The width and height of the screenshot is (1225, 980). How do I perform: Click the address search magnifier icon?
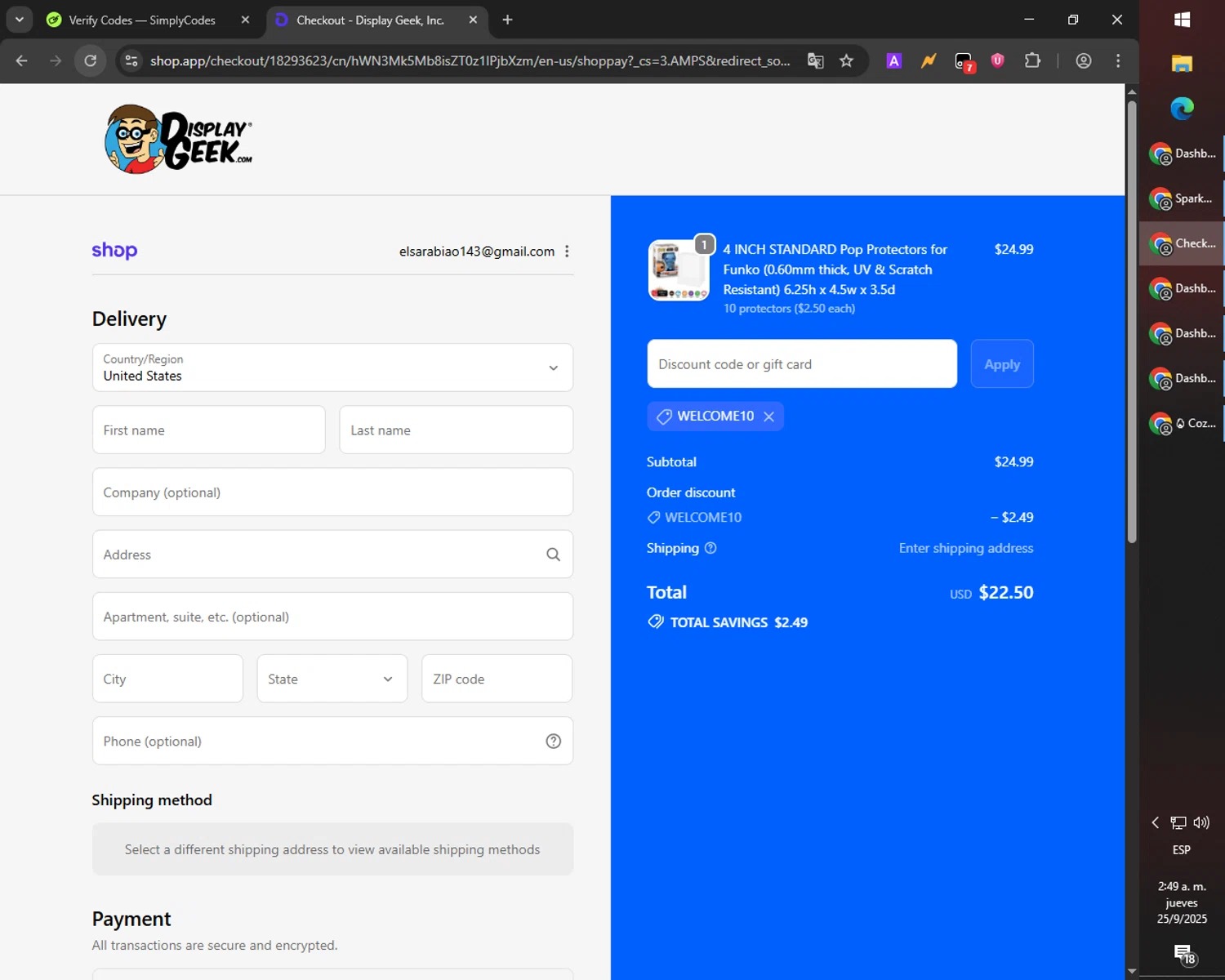553,555
